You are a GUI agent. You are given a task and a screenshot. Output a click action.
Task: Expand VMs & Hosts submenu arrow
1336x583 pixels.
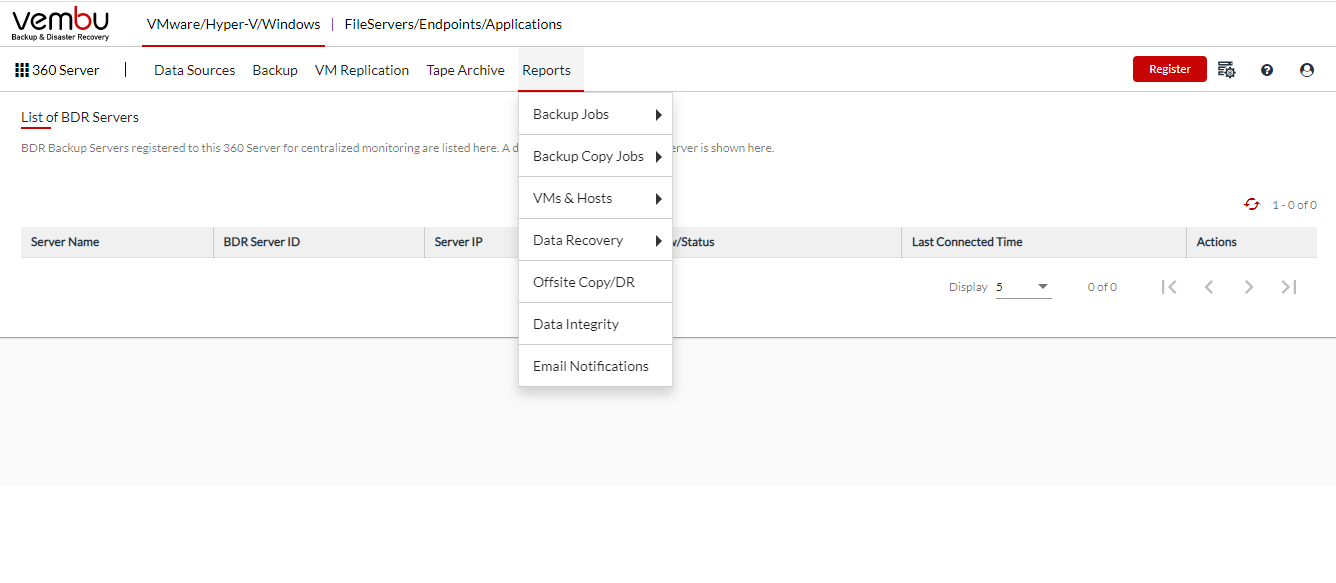point(659,199)
